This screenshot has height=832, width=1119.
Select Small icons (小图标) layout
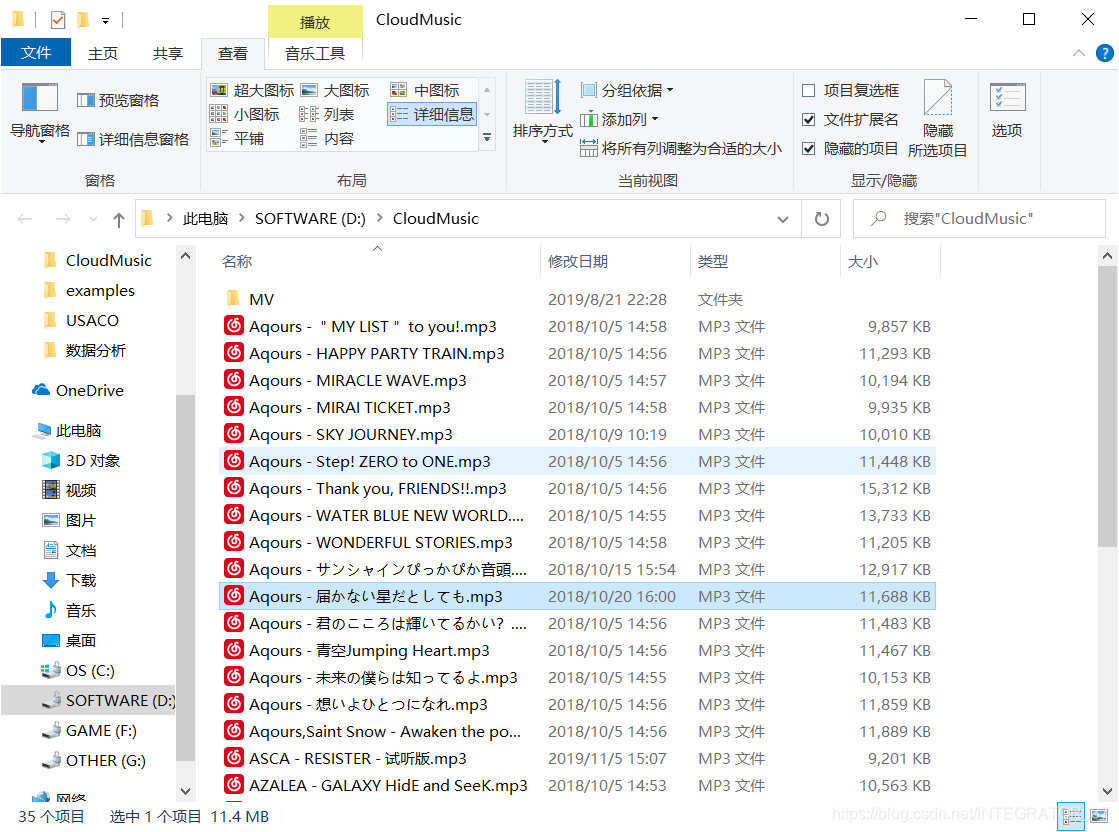[x=245, y=114]
